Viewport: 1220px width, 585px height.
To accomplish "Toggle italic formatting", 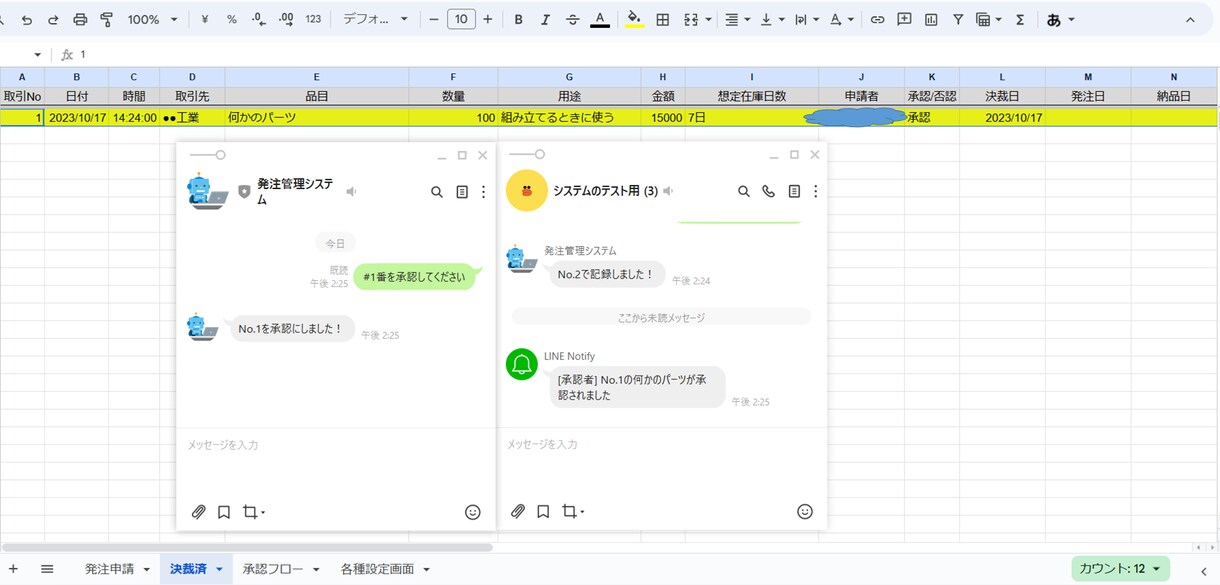I will (x=545, y=20).
